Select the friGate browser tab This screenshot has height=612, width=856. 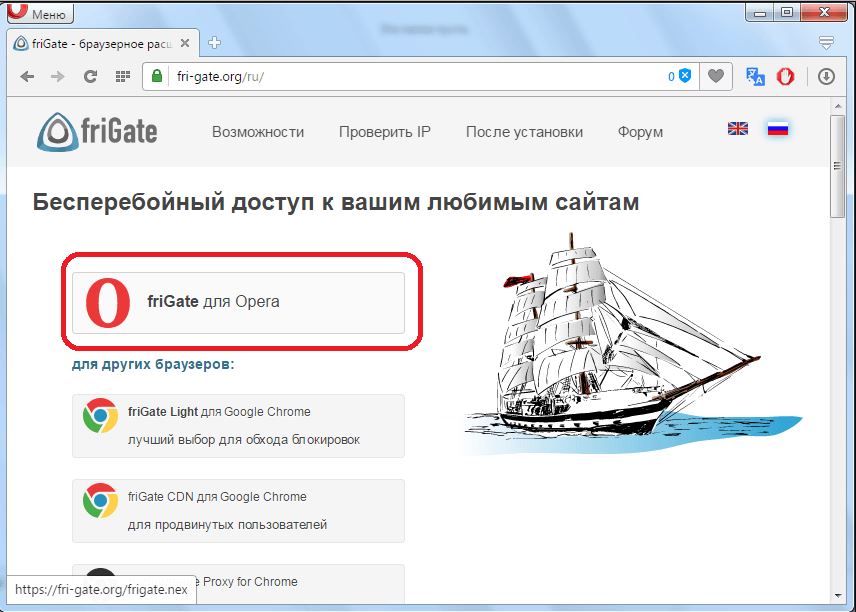click(x=104, y=43)
